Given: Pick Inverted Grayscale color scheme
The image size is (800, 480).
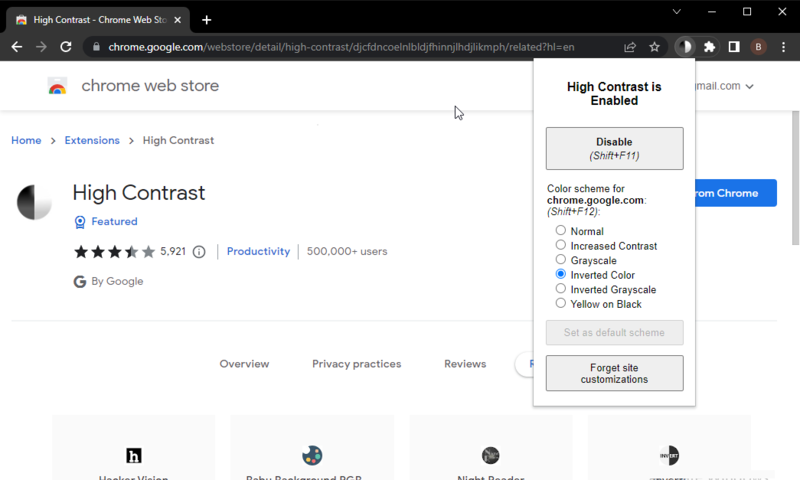Looking at the screenshot, I should pyautogui.click(x=561, y=290).
